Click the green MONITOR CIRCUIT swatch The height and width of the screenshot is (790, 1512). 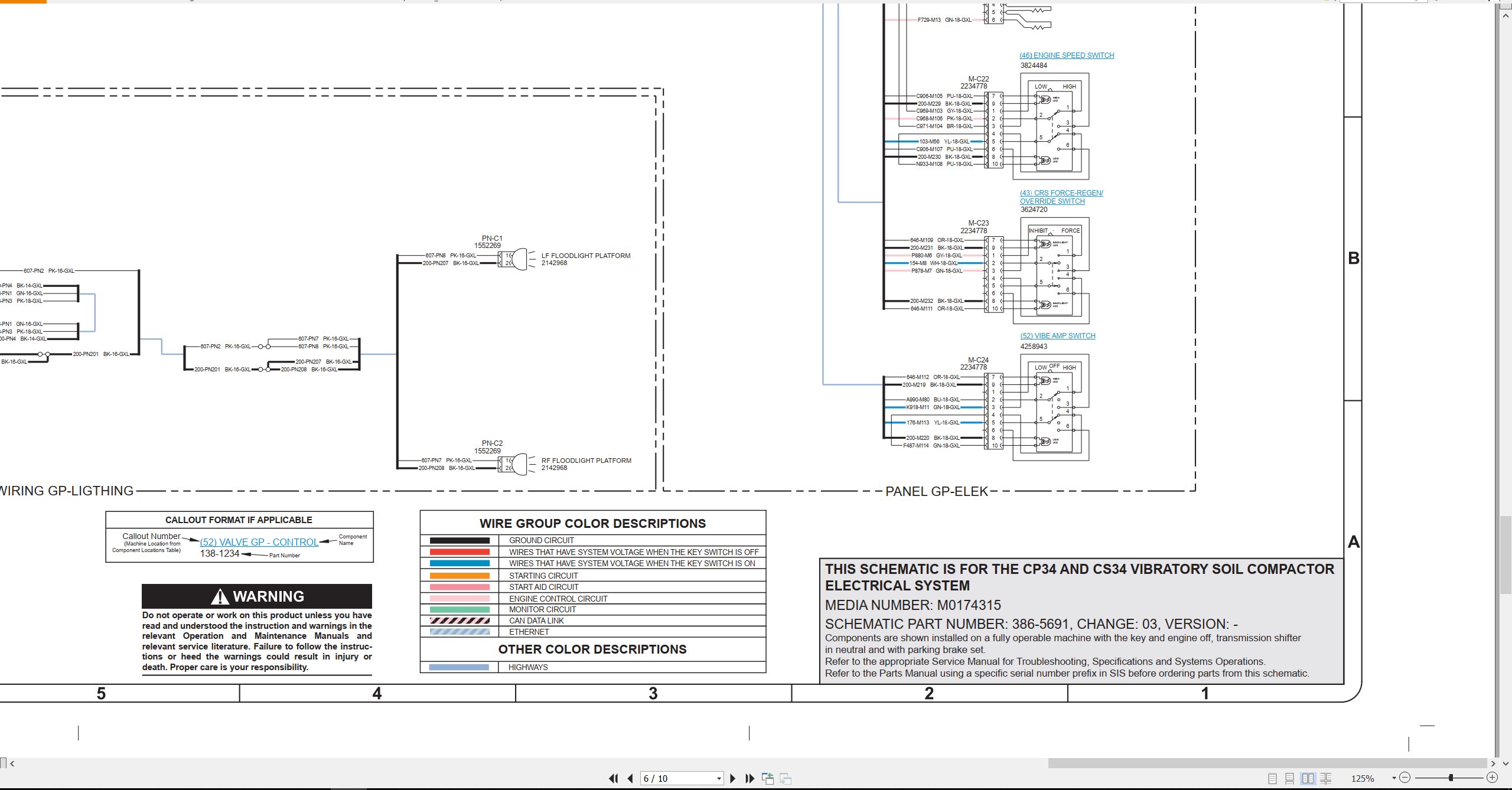tap(460, 609)
